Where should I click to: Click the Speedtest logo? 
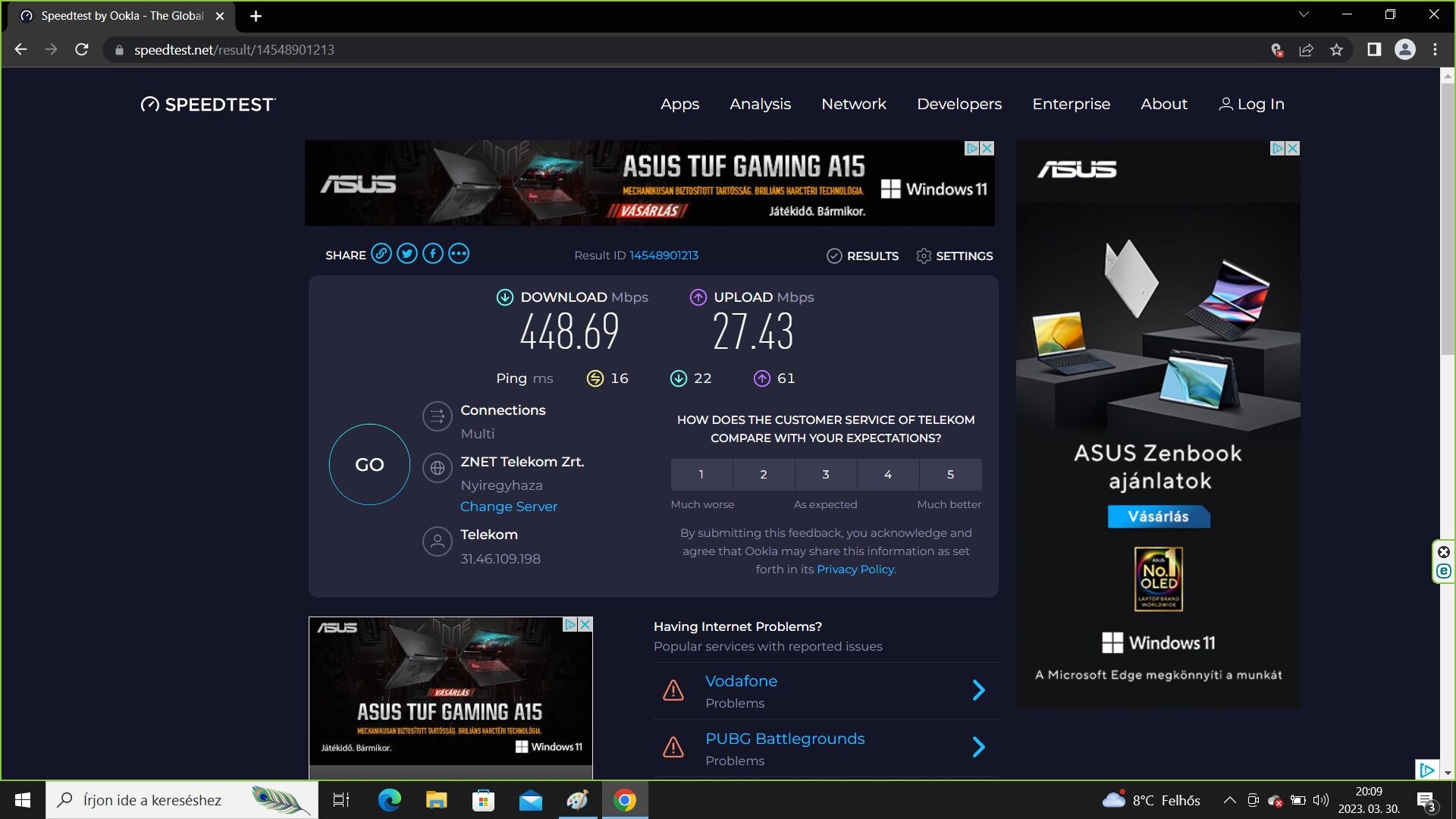point(209,105)
